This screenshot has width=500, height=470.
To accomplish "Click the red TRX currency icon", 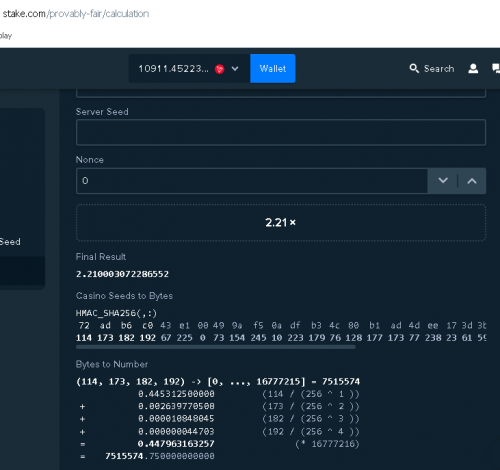I will 219,69.
